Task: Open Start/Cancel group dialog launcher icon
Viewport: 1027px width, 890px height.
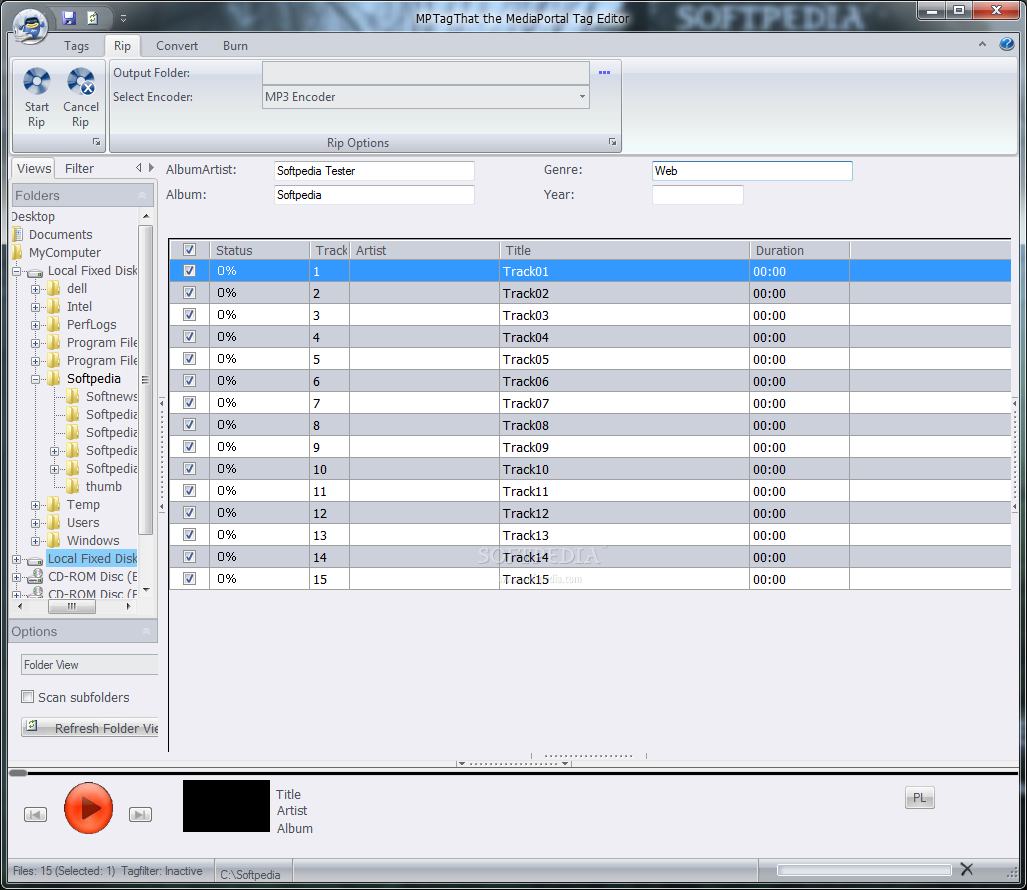Action: [x=96, y=142]
